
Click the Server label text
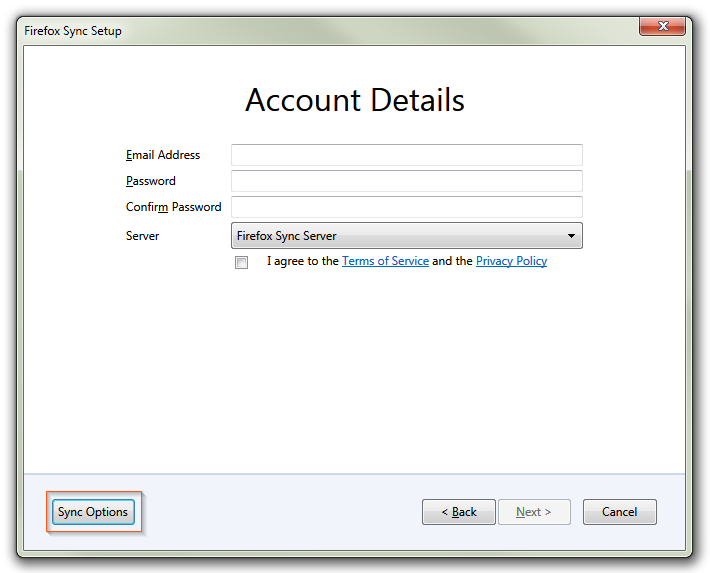[142, 236]
